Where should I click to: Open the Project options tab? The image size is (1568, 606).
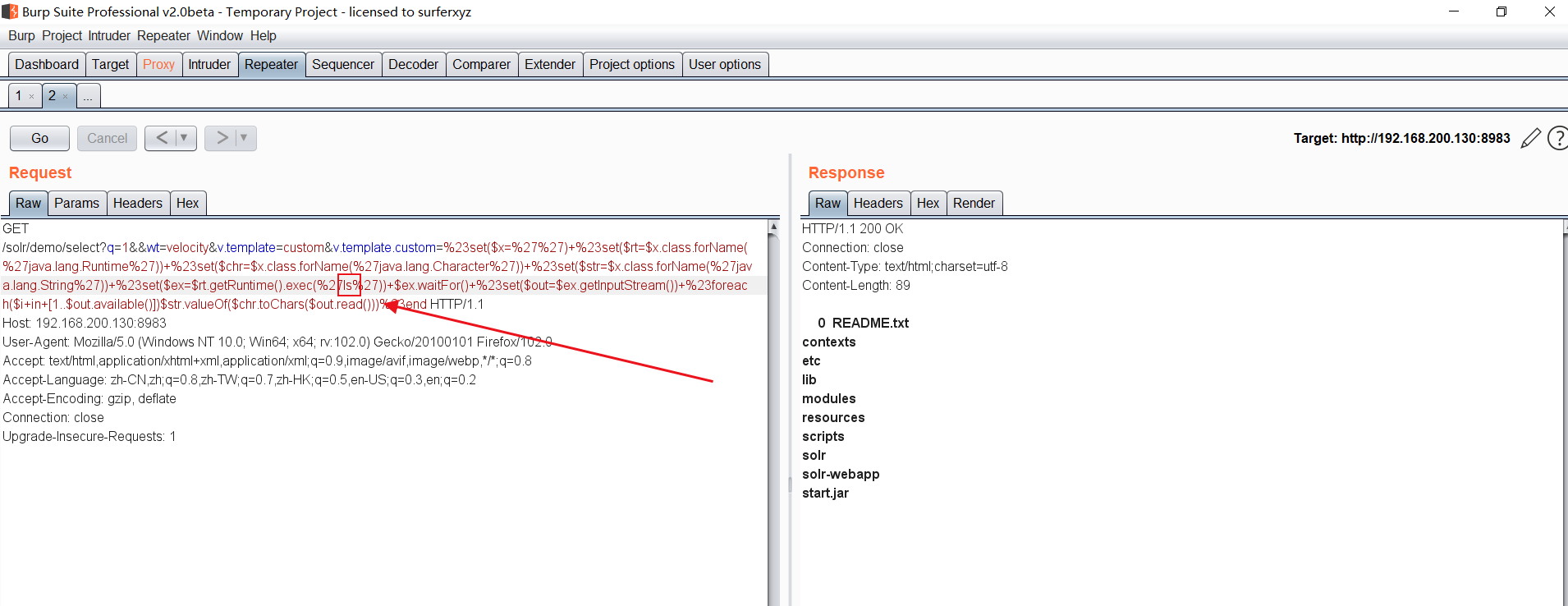coord(632,65)
